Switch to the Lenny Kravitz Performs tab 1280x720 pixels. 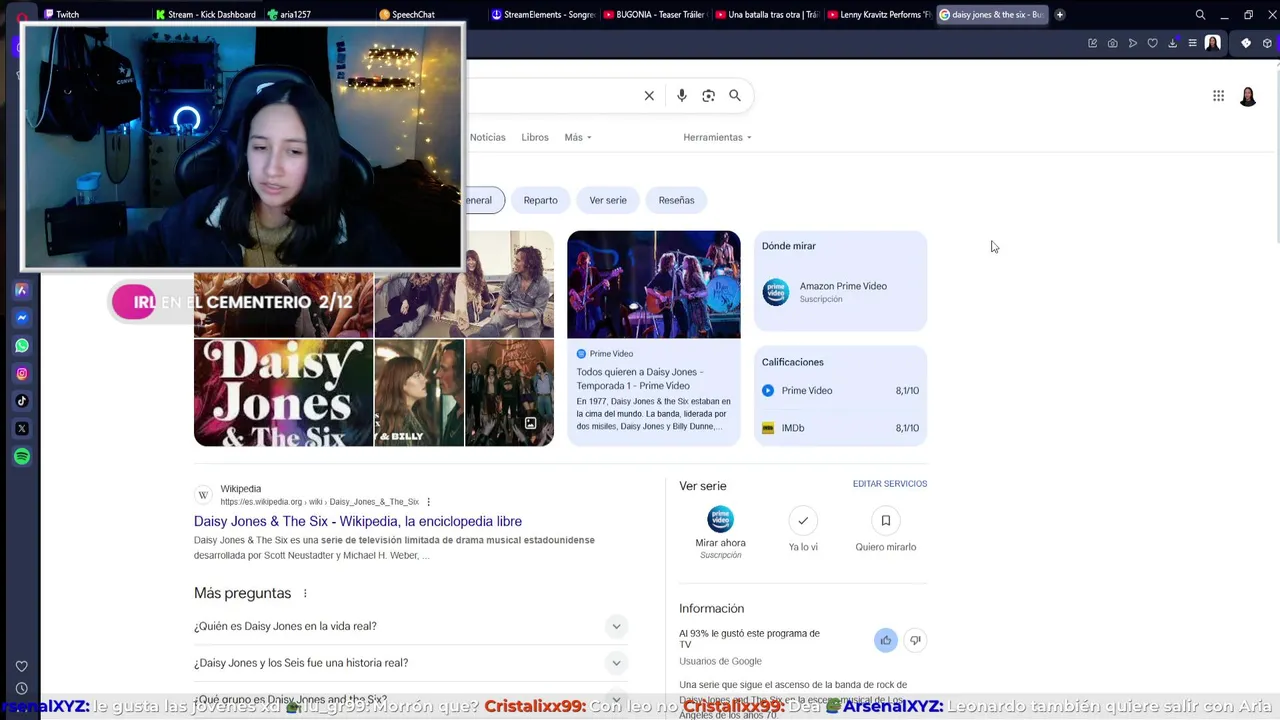(x=879, y=15)
